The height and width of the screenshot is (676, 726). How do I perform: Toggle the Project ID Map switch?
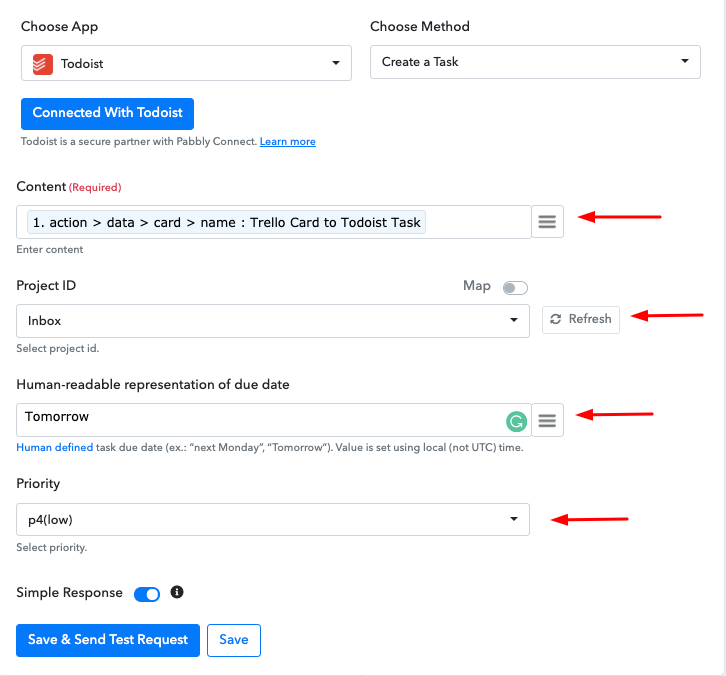tap(515, 288)
